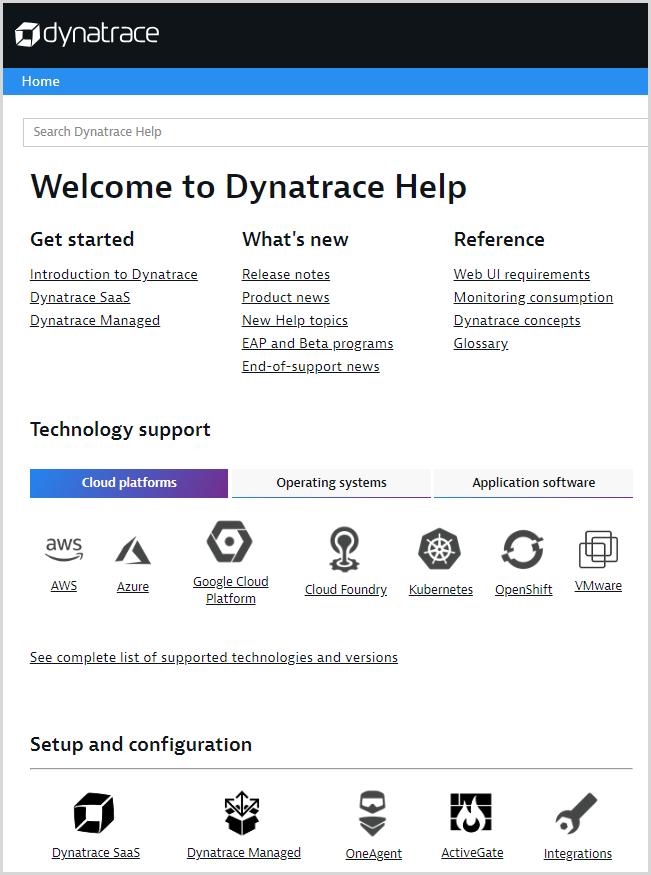Screen dimensions: 651x875
Task: Go to Home in the blue navigation bar
Action: tap(41, 81)
